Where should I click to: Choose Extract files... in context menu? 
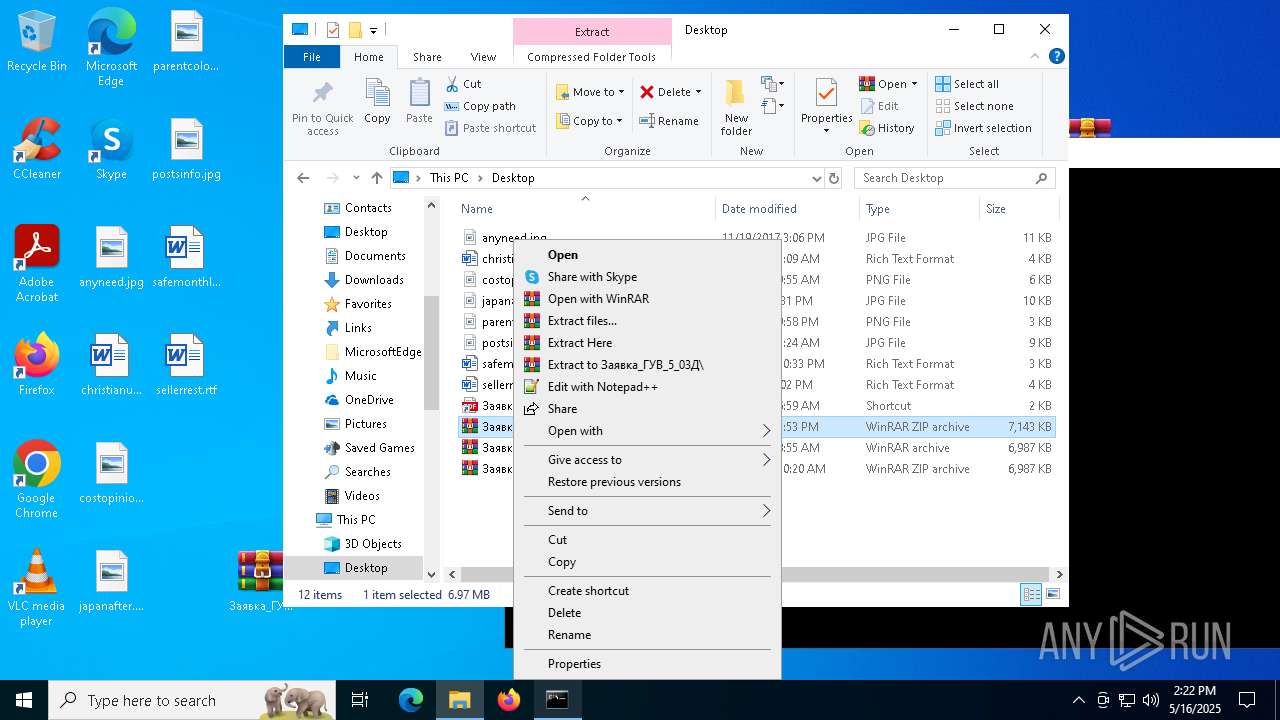pos(582,321)
